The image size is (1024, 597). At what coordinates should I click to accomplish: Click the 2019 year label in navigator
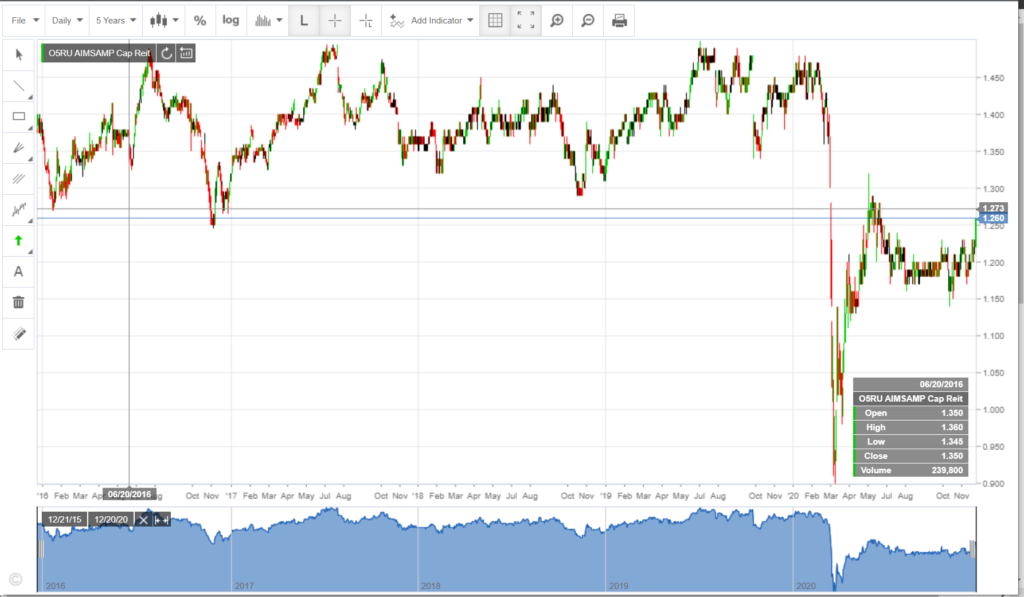pos(618,586)
